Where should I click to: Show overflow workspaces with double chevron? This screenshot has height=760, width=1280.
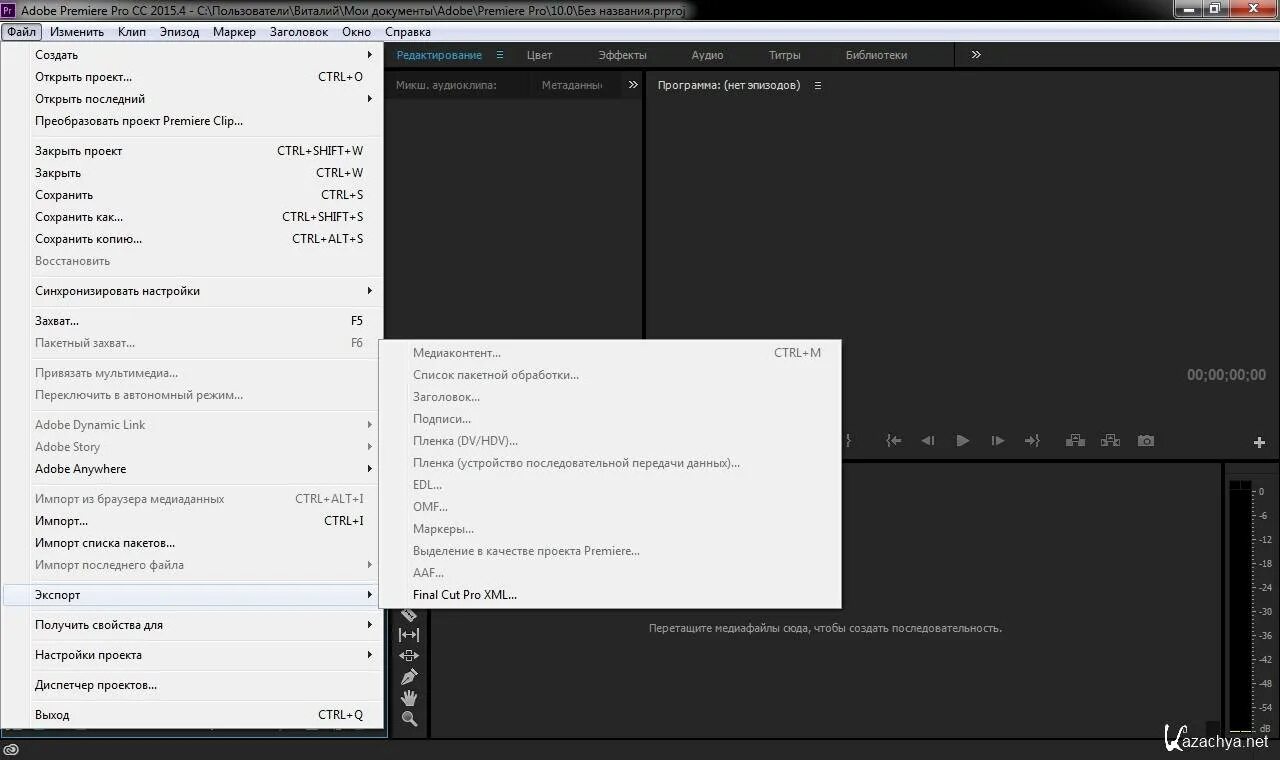click(976, 55)
